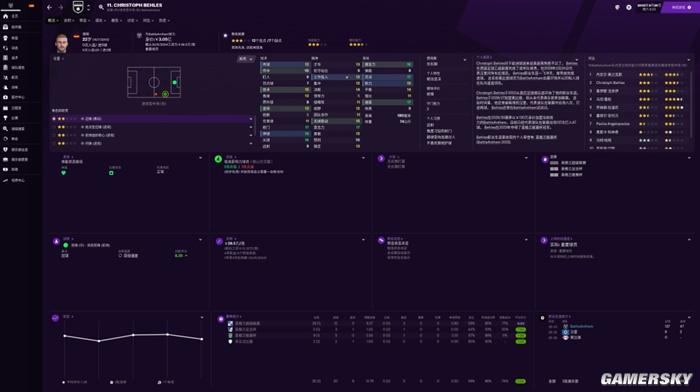The width and height of the screenshot is (700, 392).
Task: Click the purple contract pen panel icon
Action: point(219,242)
